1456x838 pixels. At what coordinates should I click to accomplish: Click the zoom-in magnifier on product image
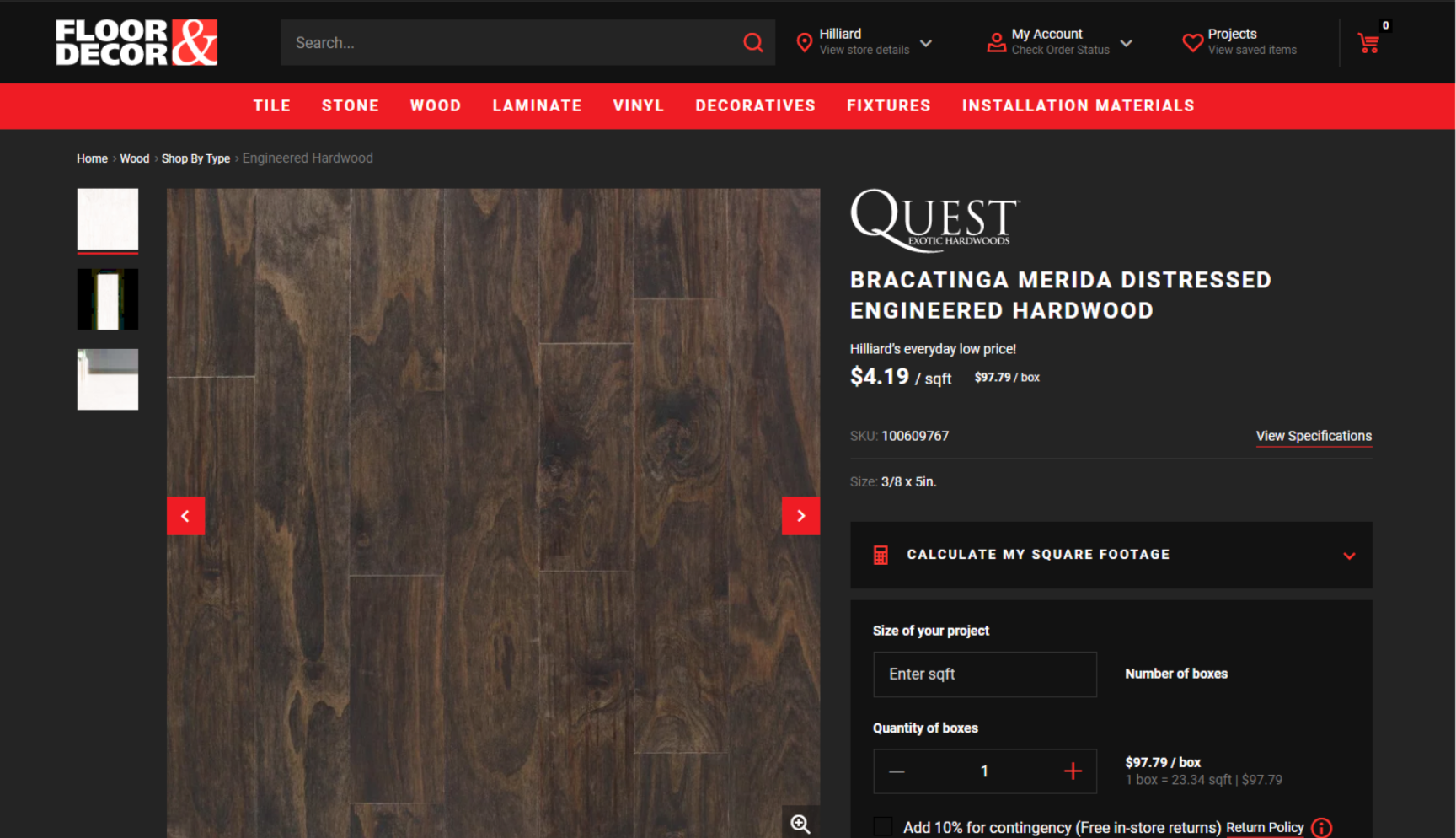click(800, 823)
